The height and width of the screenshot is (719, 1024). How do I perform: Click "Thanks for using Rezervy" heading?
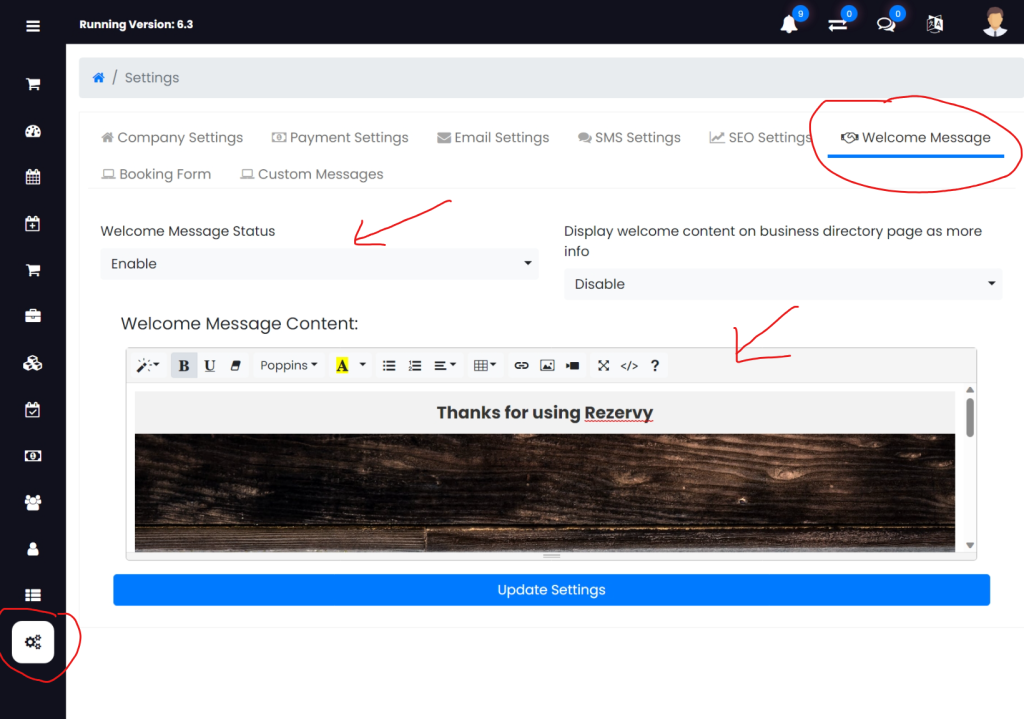545,413
